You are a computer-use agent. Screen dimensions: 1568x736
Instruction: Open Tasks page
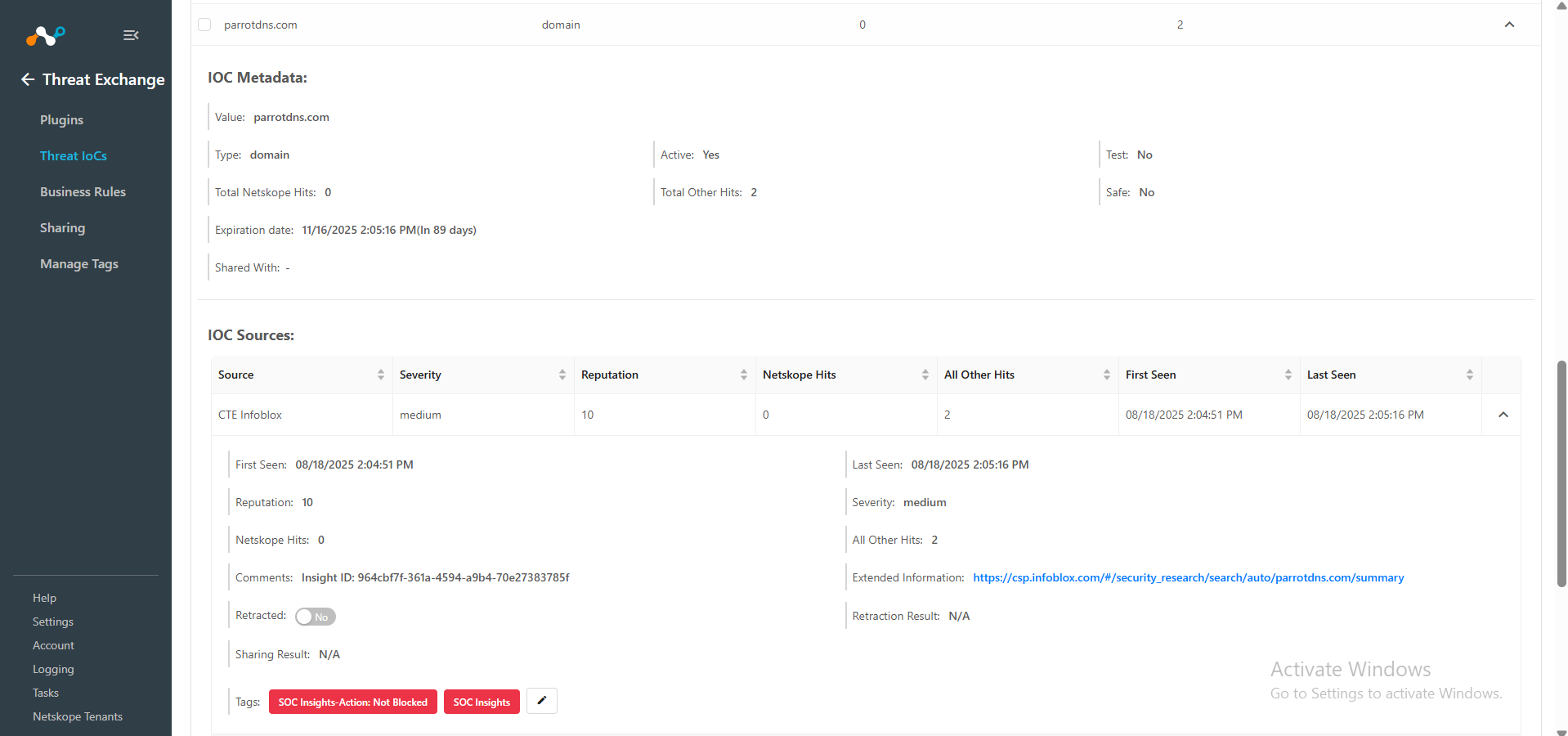pos(46,693)
